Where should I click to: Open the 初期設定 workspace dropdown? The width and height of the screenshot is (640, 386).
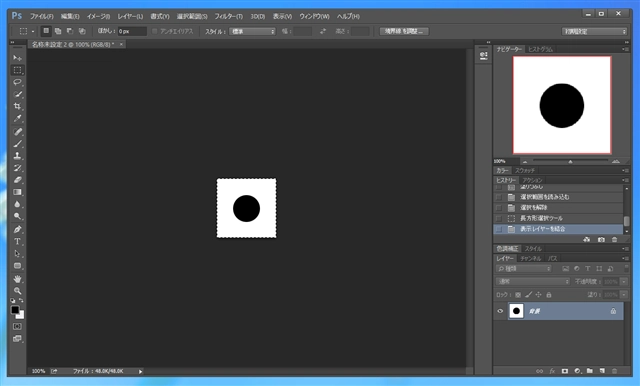tap(594, 31)
